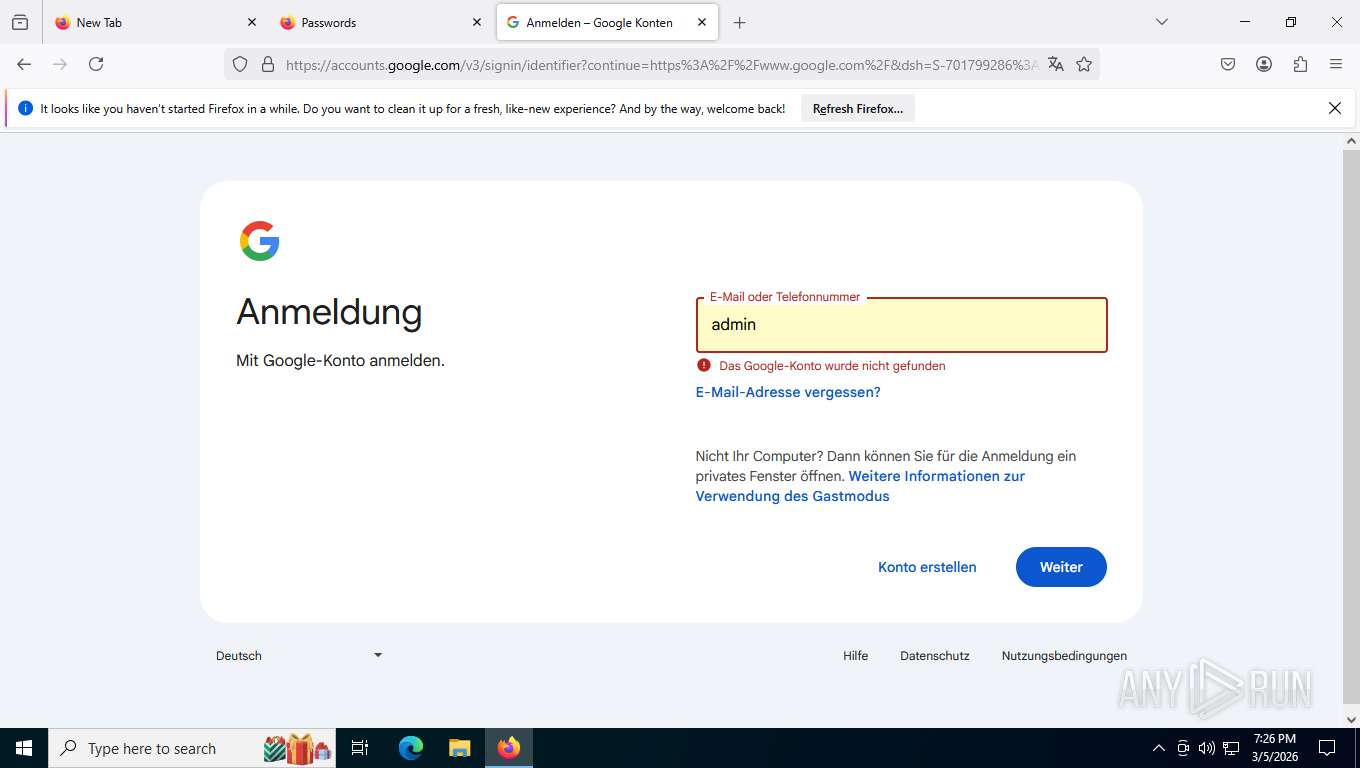The width and height of the screenshot is (1360, 768).
Task: Click the Weiter button
Action: pos(1061,567)
